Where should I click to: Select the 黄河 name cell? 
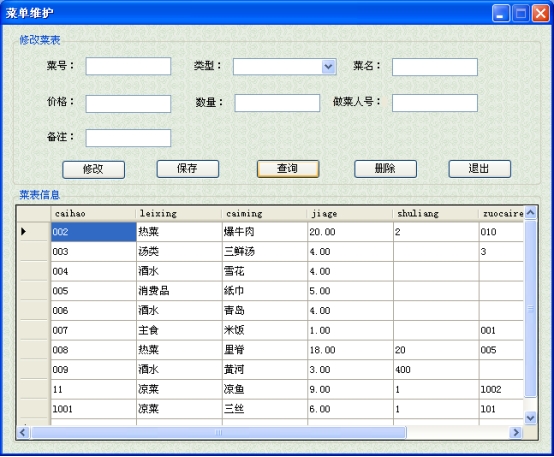[265, 370]
